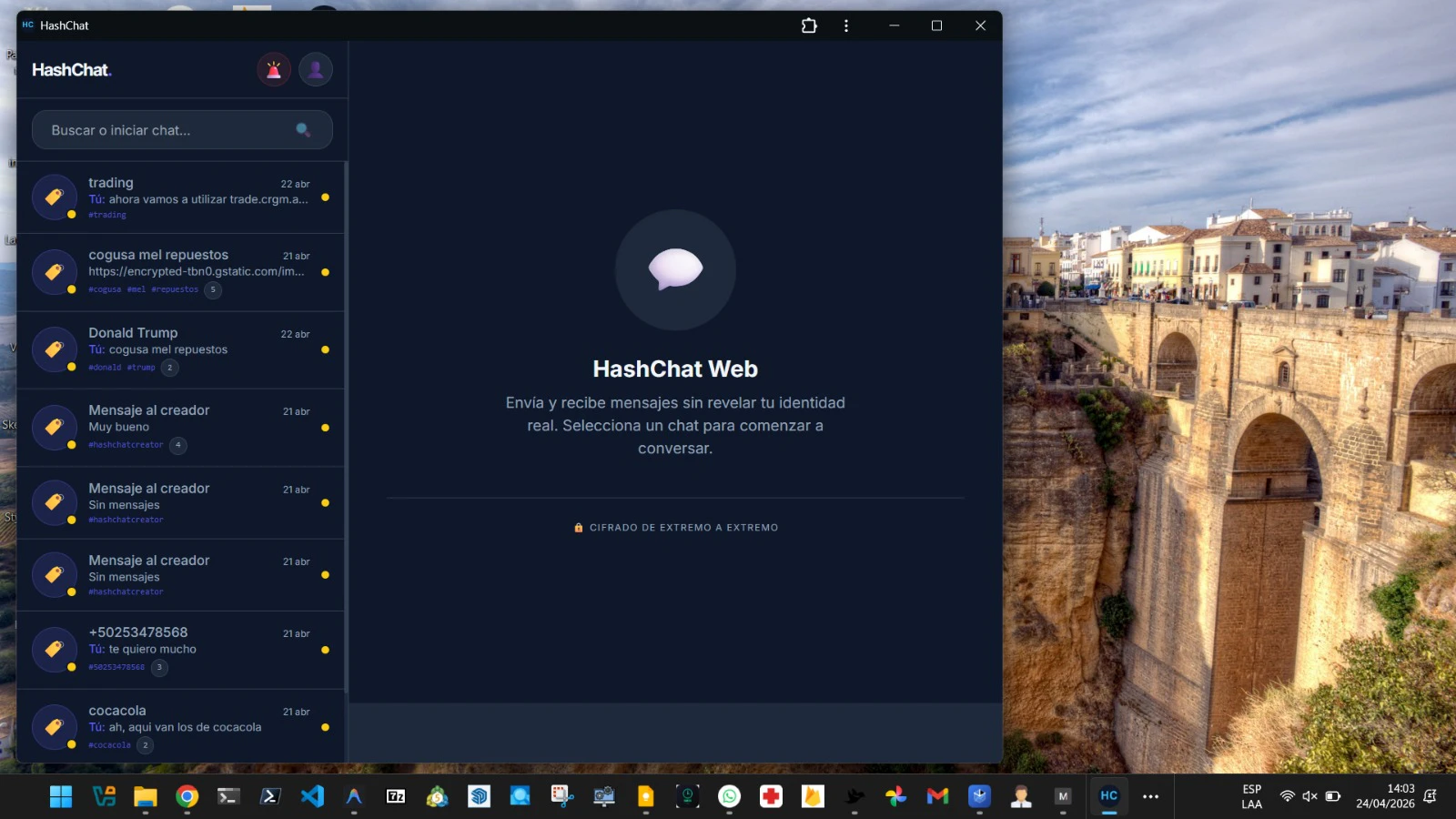Click the #repuestos hashtag
This screenshot has width=1456, height=819.
pos(175,289)
